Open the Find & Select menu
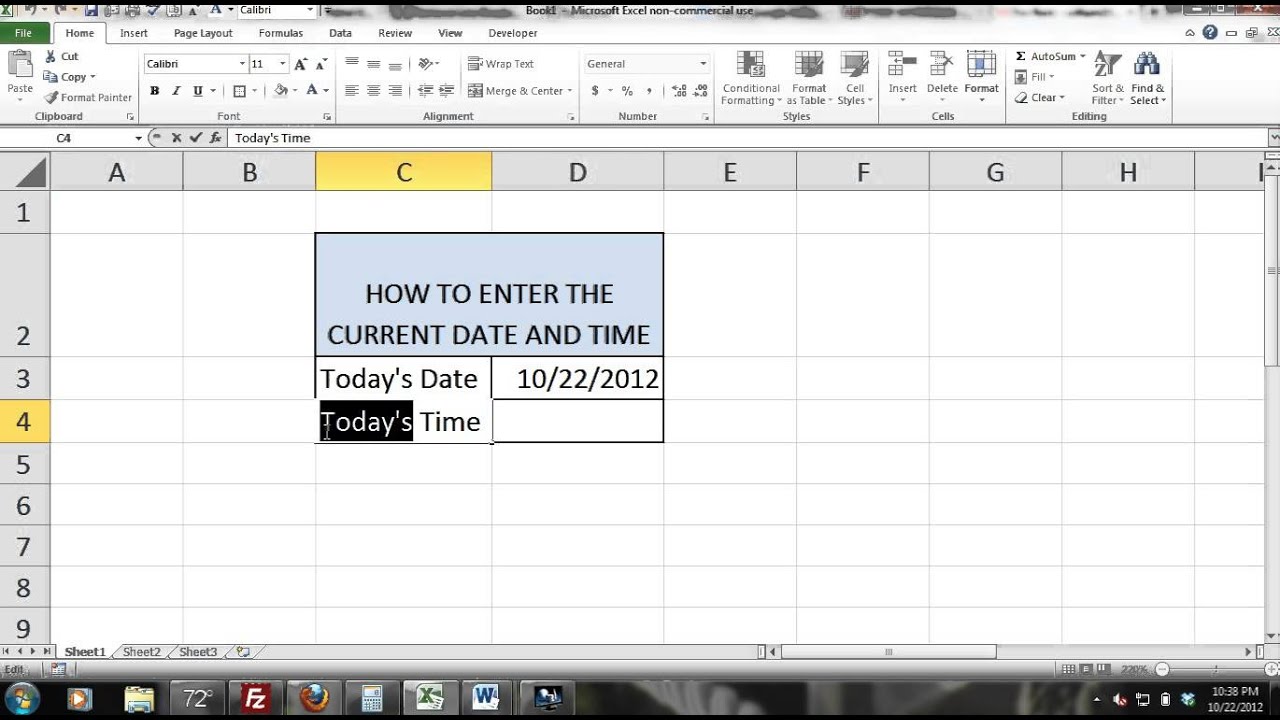Image resolution: width=1280 pixels, height=720 pixels. (1147, 78)
